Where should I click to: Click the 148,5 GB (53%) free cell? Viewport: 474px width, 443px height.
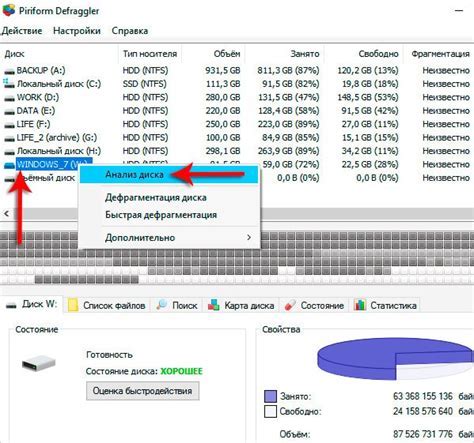368,98
